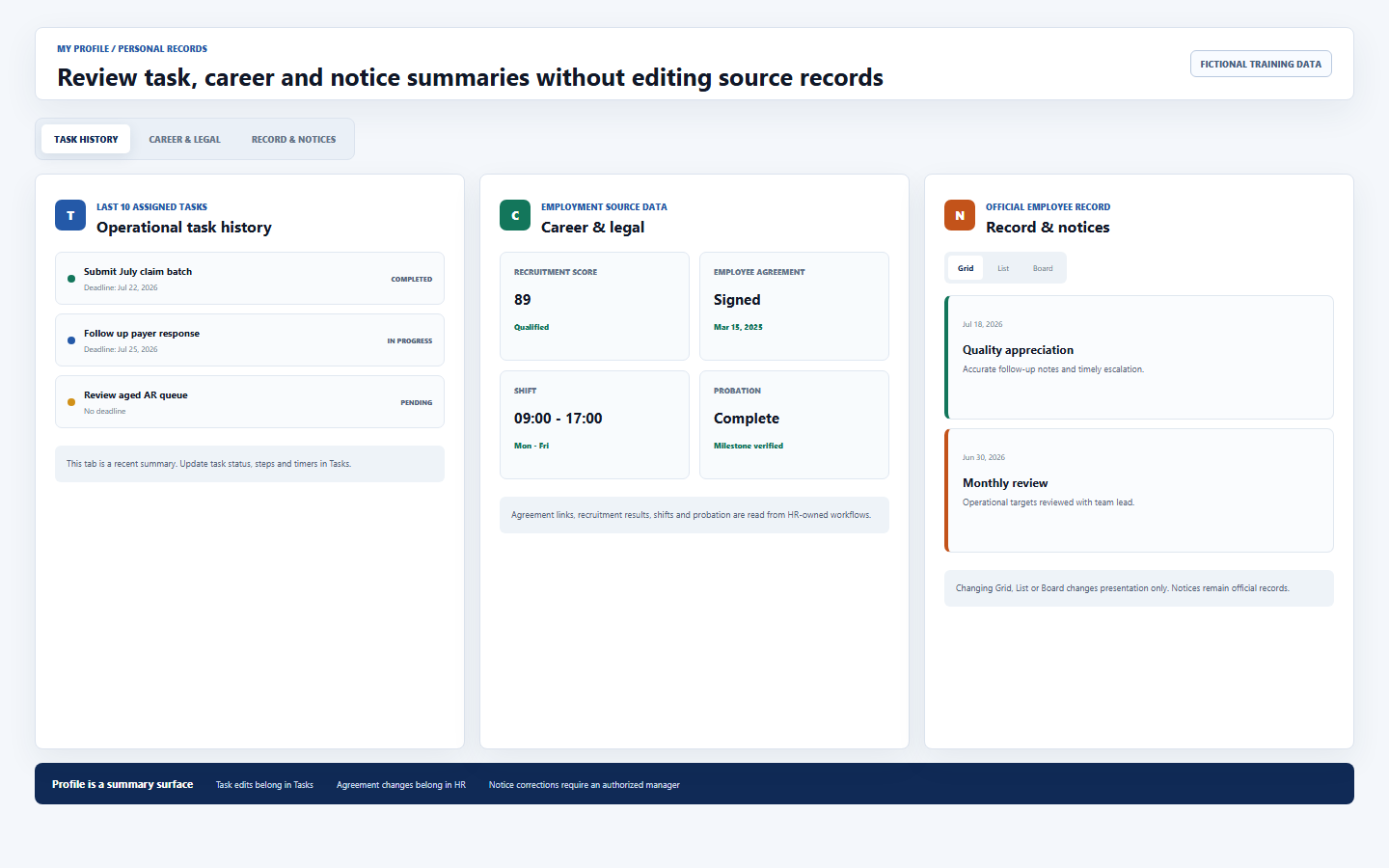
Task: Switch notices to Board view
Action: 1043,268
